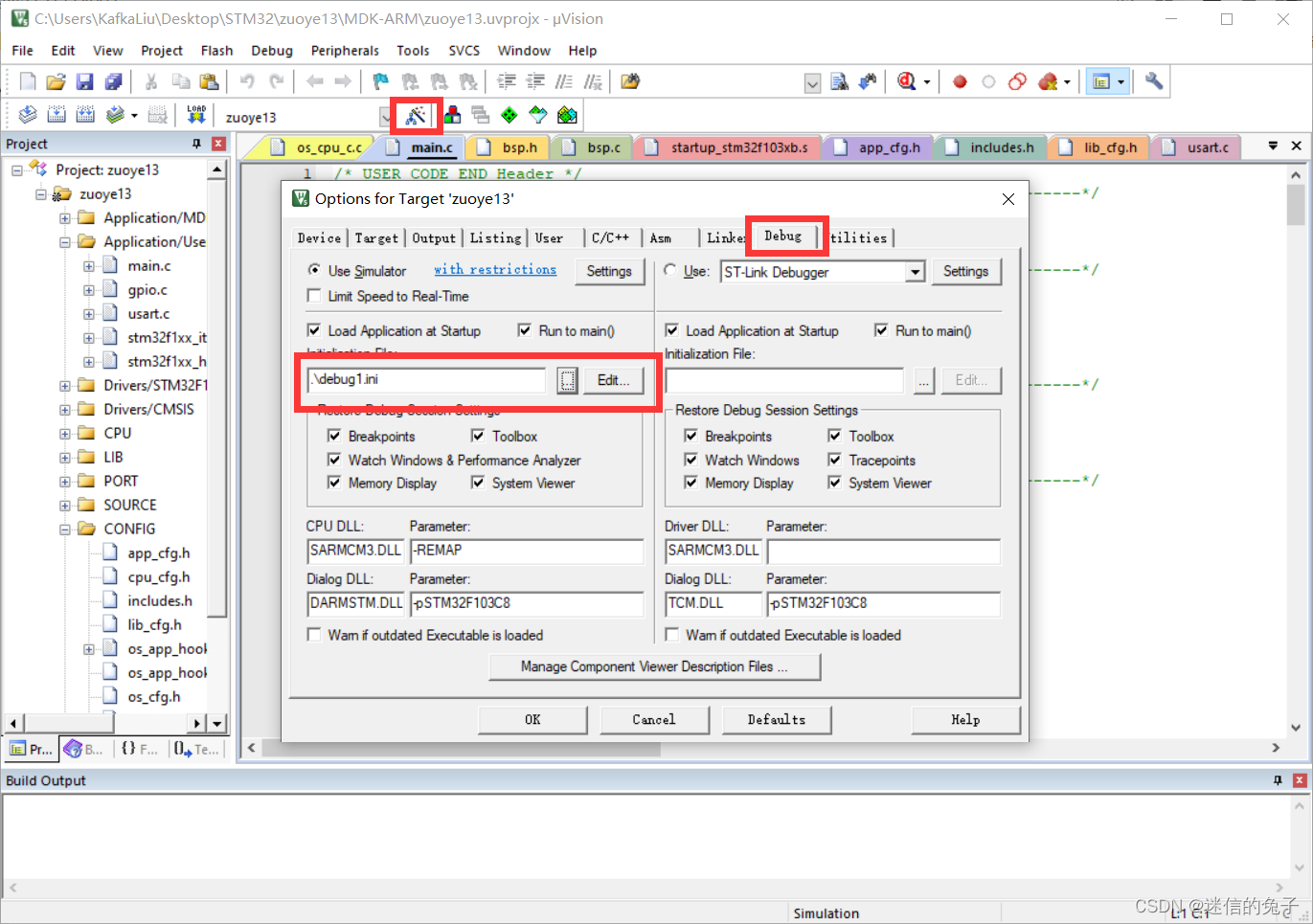
Task: Click the LOAD download-to-flash icon
Action: coord(196,116)
